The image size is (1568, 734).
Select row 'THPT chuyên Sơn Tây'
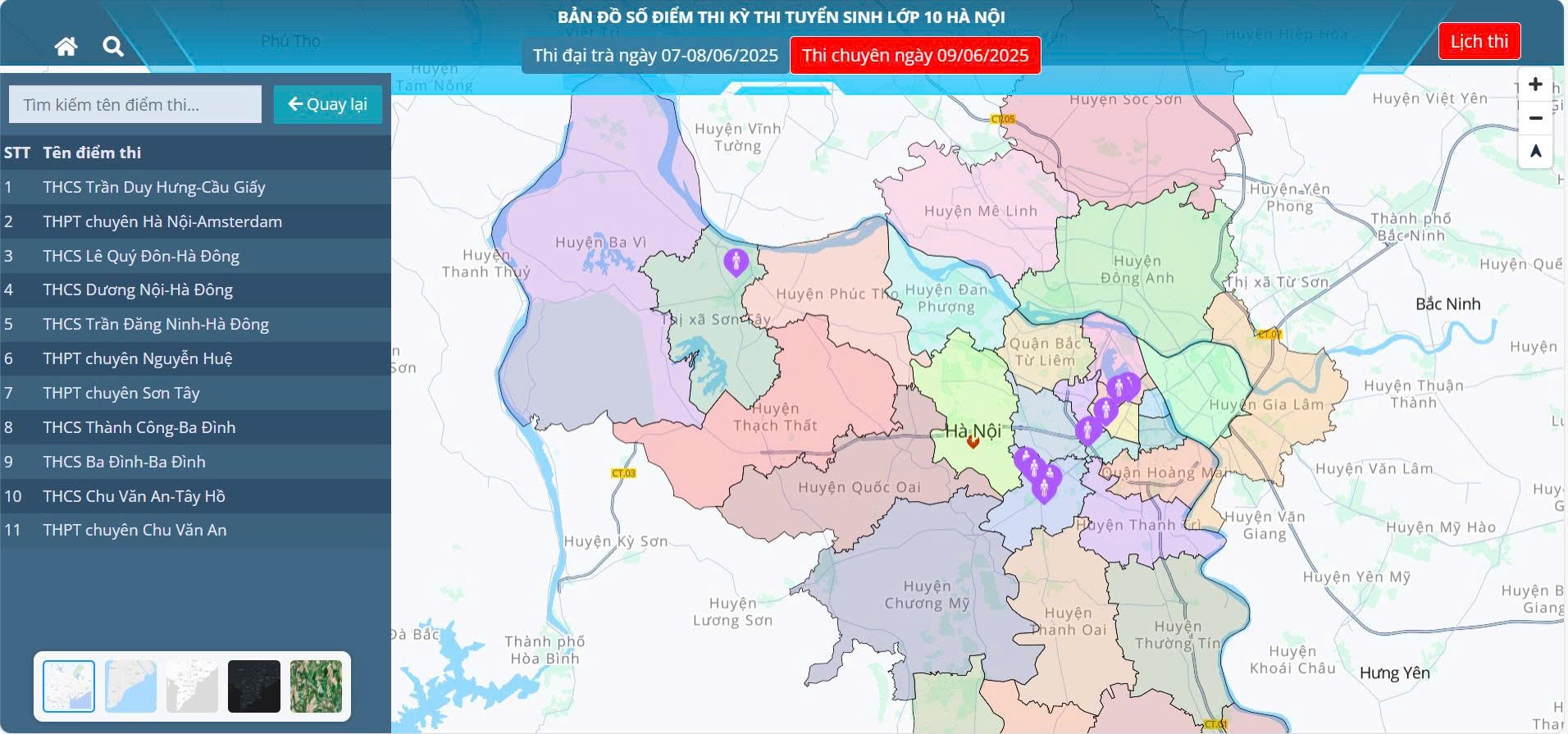coord(195,393)
